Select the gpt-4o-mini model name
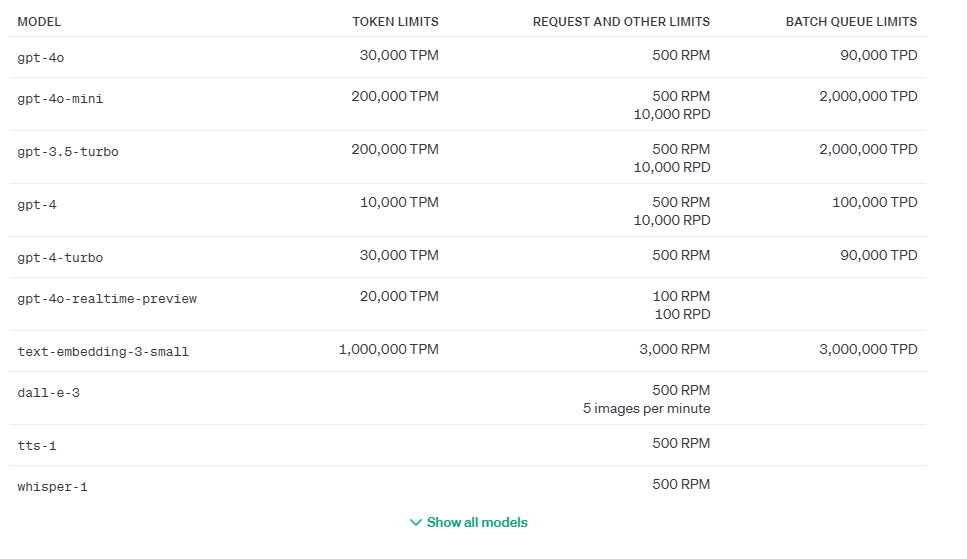Viewport: 967px width, 559px height. pos(60,99)
